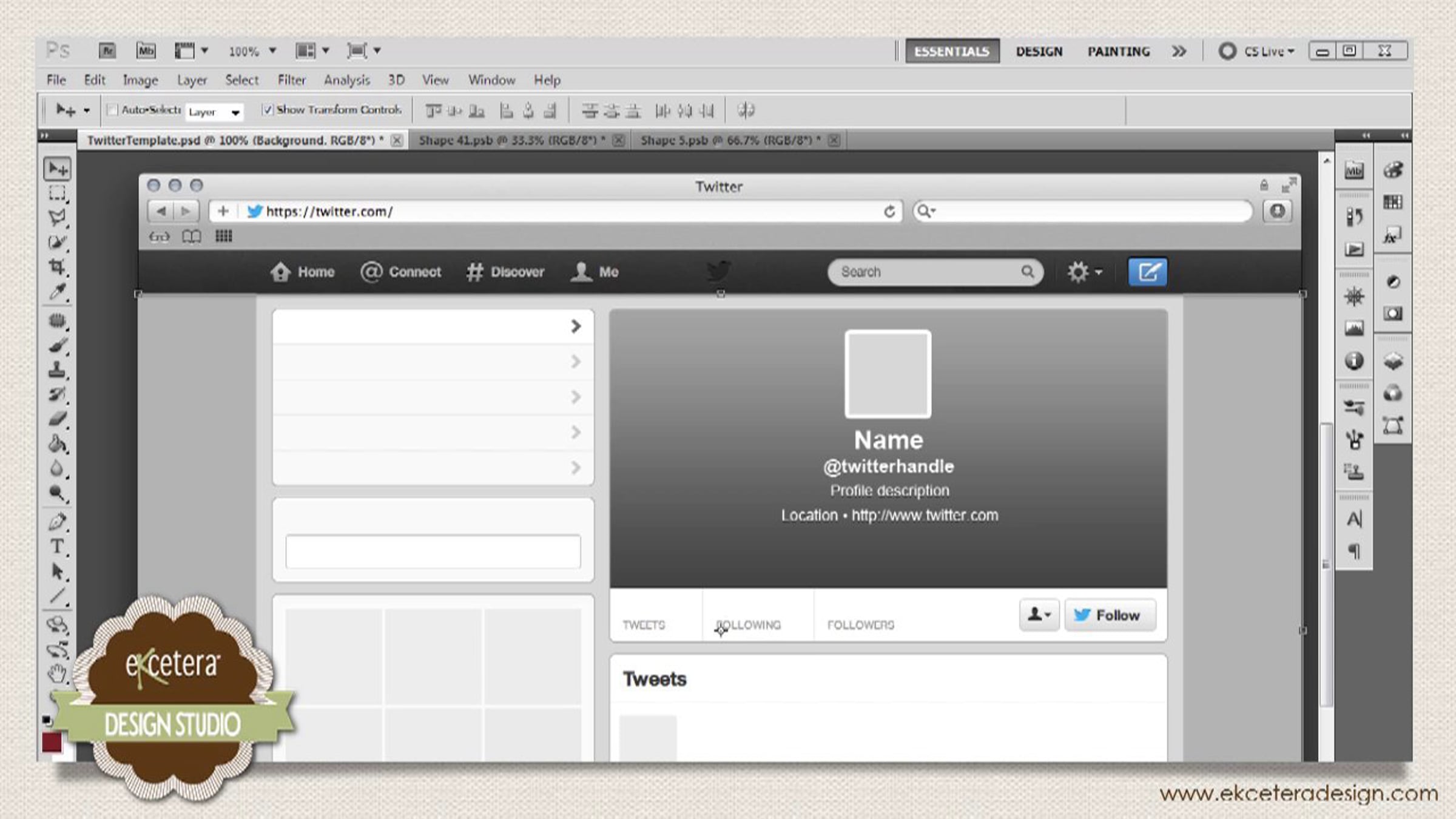Select the Hand tool

[57, 673]
